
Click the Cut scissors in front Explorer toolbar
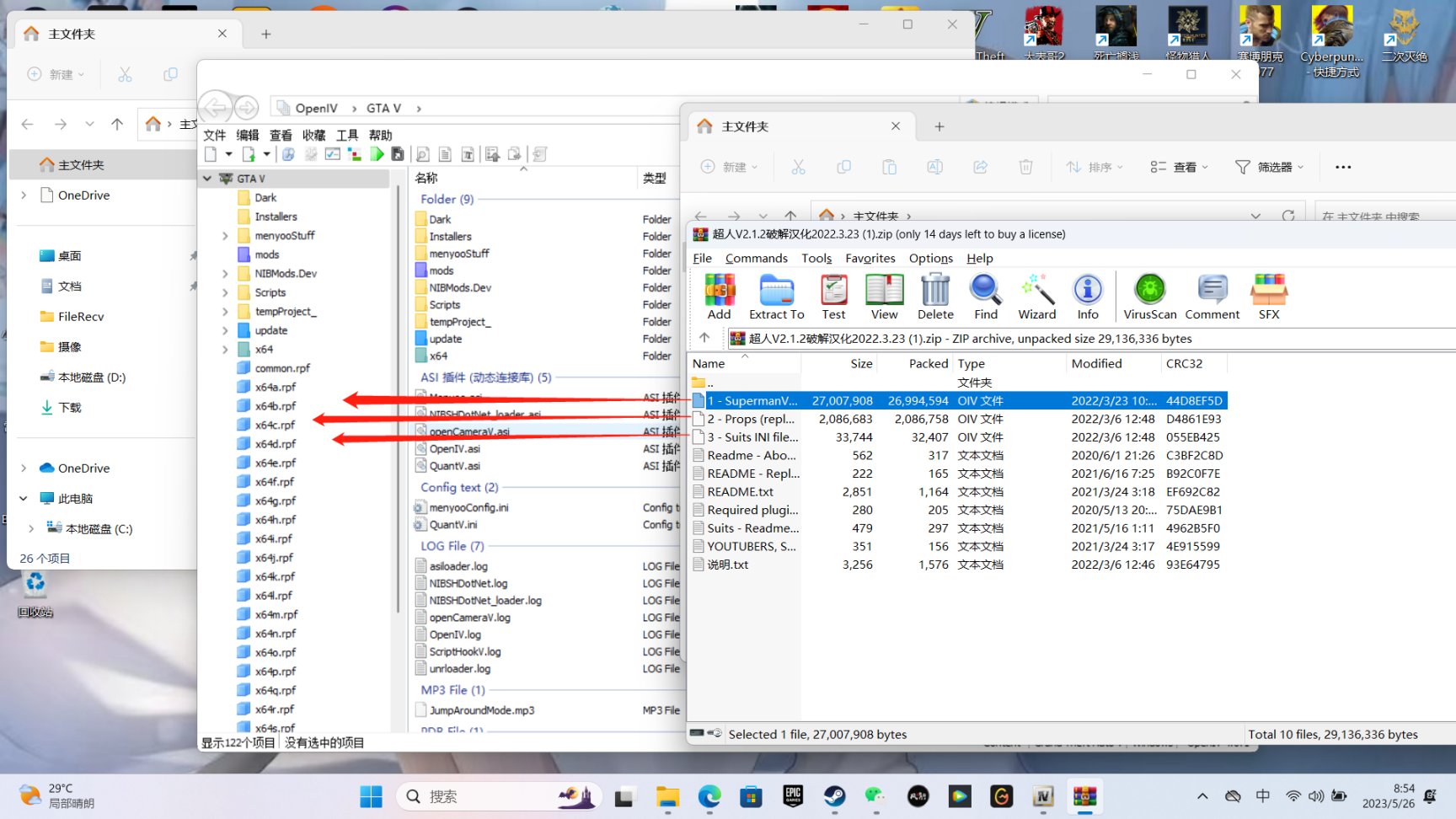[798, 167]
